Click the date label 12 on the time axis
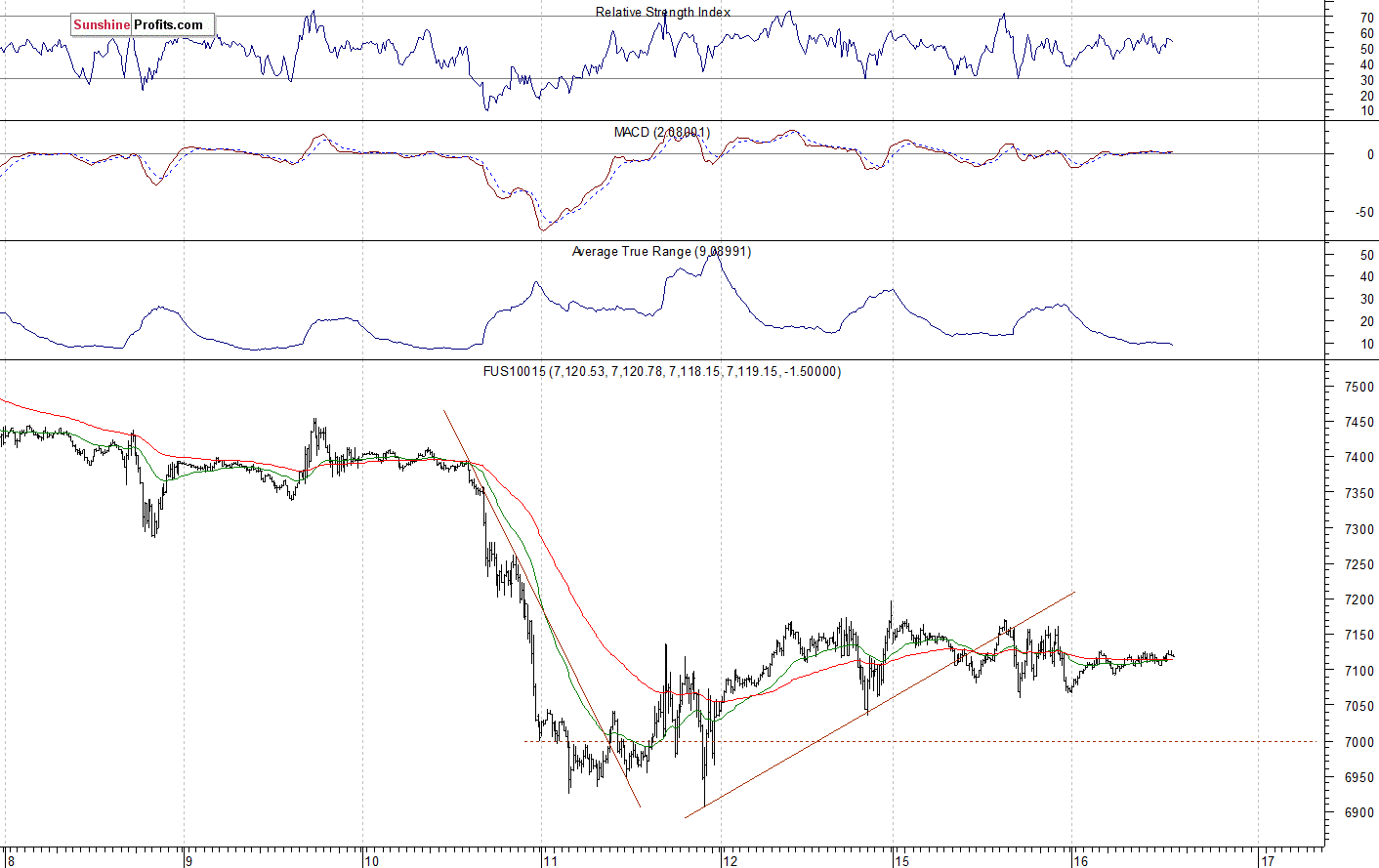Viewport: 1379px width, 868px height. (730, 861)
